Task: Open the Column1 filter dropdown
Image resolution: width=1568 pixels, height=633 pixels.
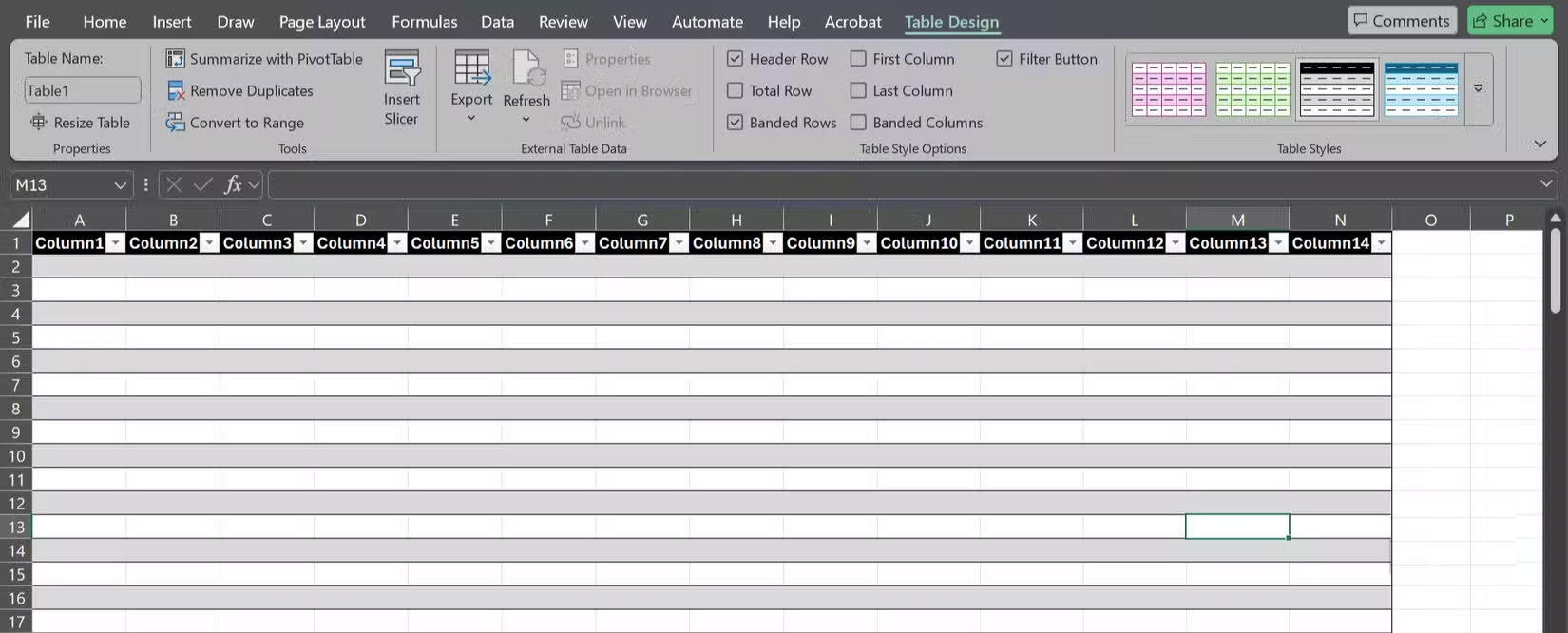Action: pos(116,243)
